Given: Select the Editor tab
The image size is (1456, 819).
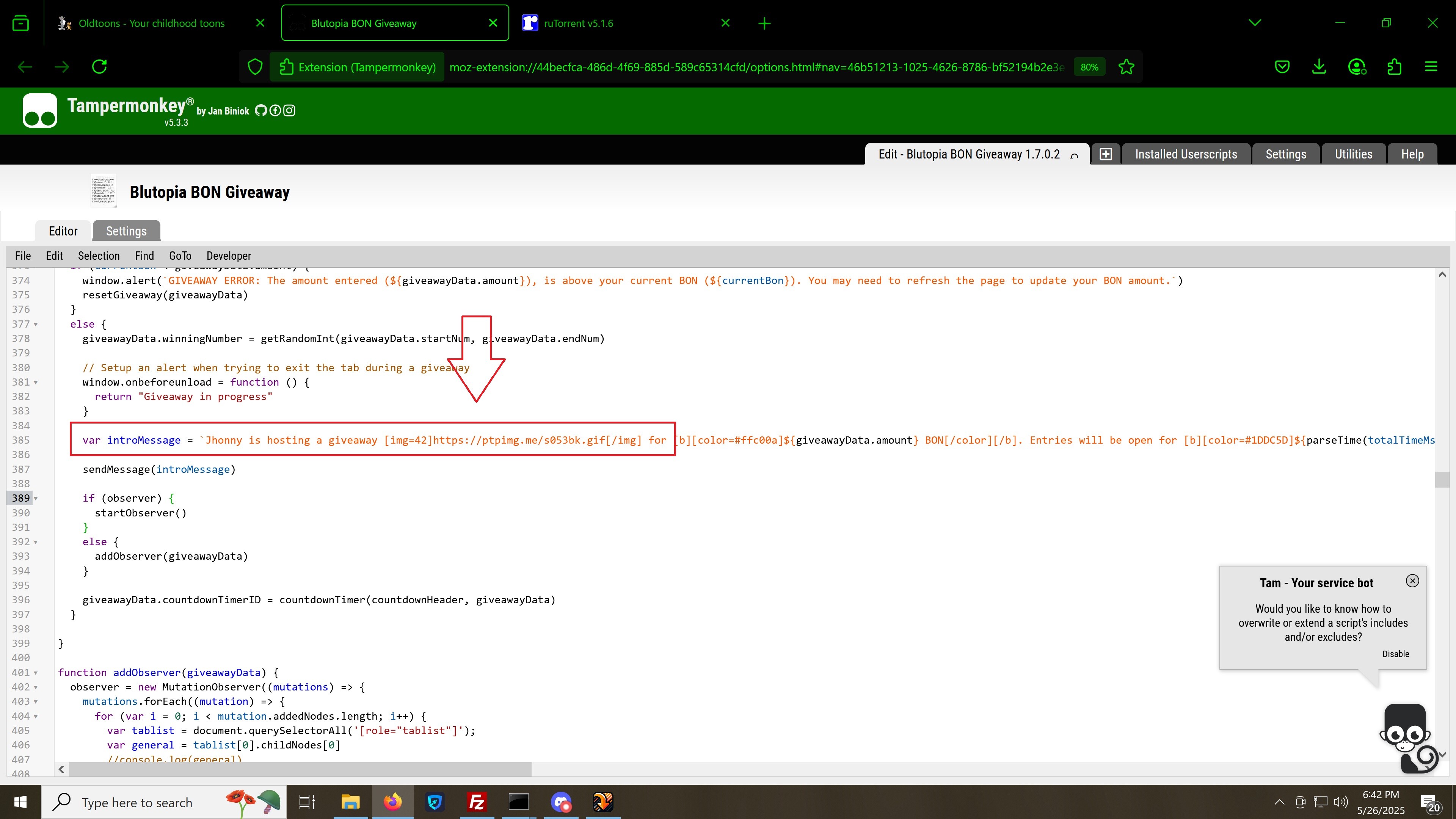Looking at the screenshot, I should point(63,231).
